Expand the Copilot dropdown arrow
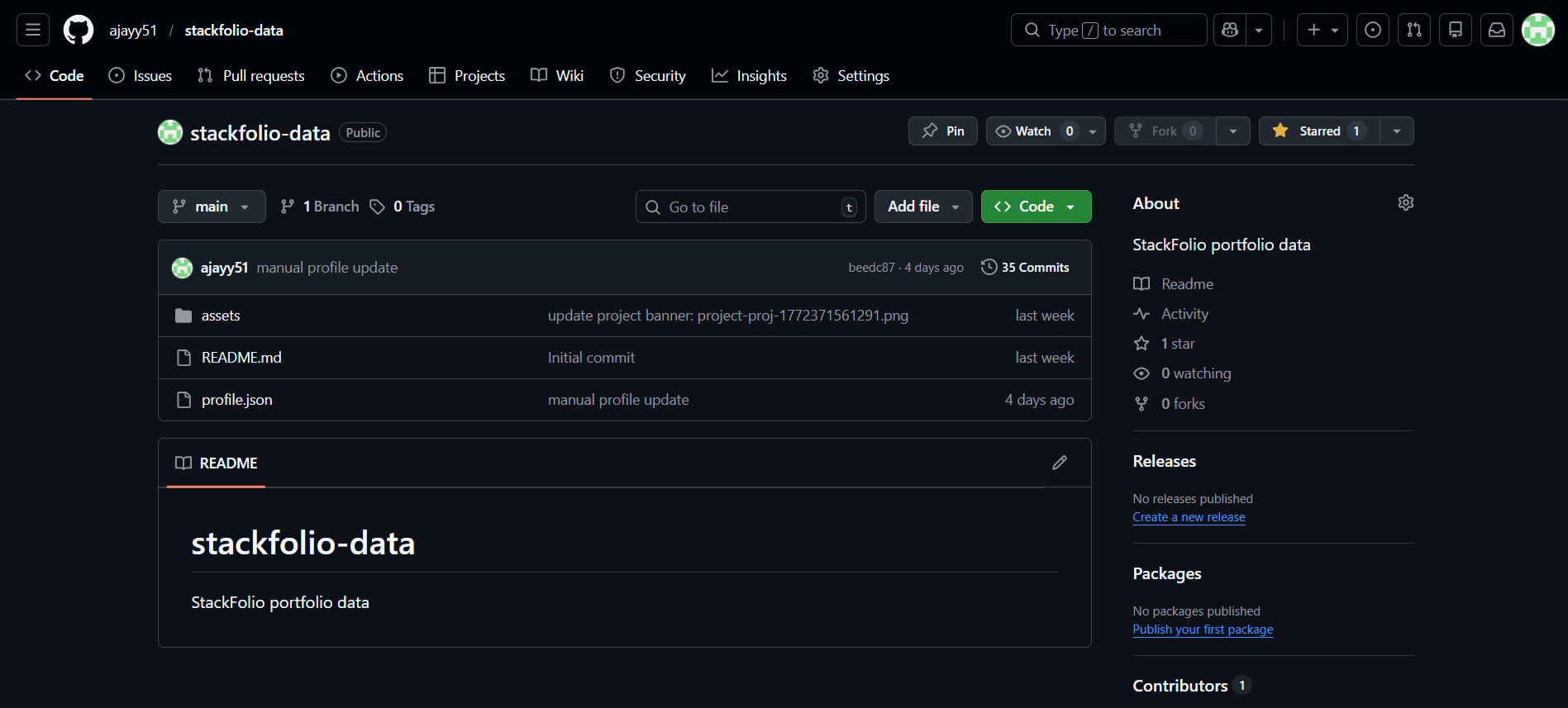Image resolution: width=1568 pixels, height=708 pixels. (1259, 30)
